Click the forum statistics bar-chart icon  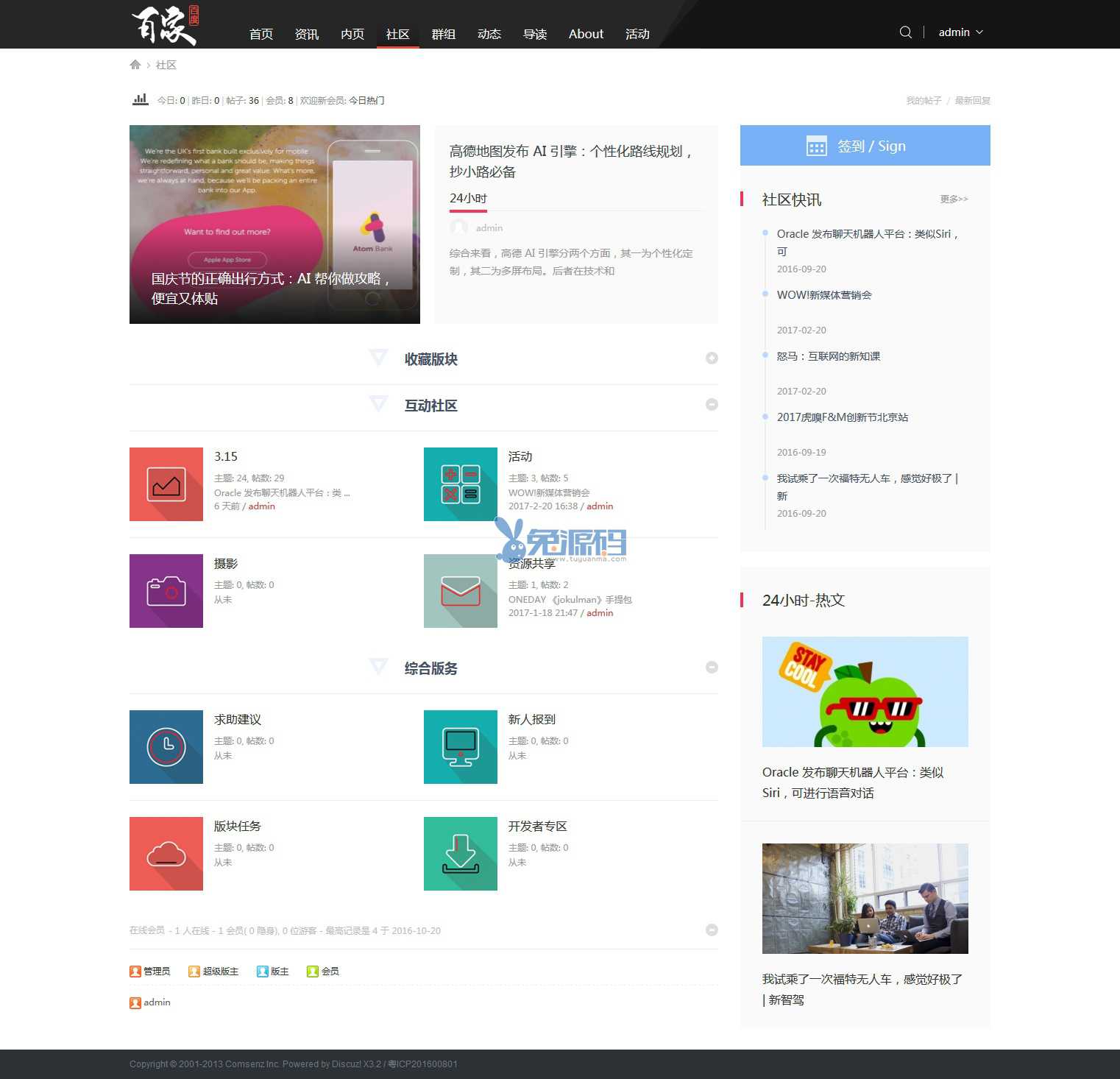pyautogui.click(x=140, y=99)
